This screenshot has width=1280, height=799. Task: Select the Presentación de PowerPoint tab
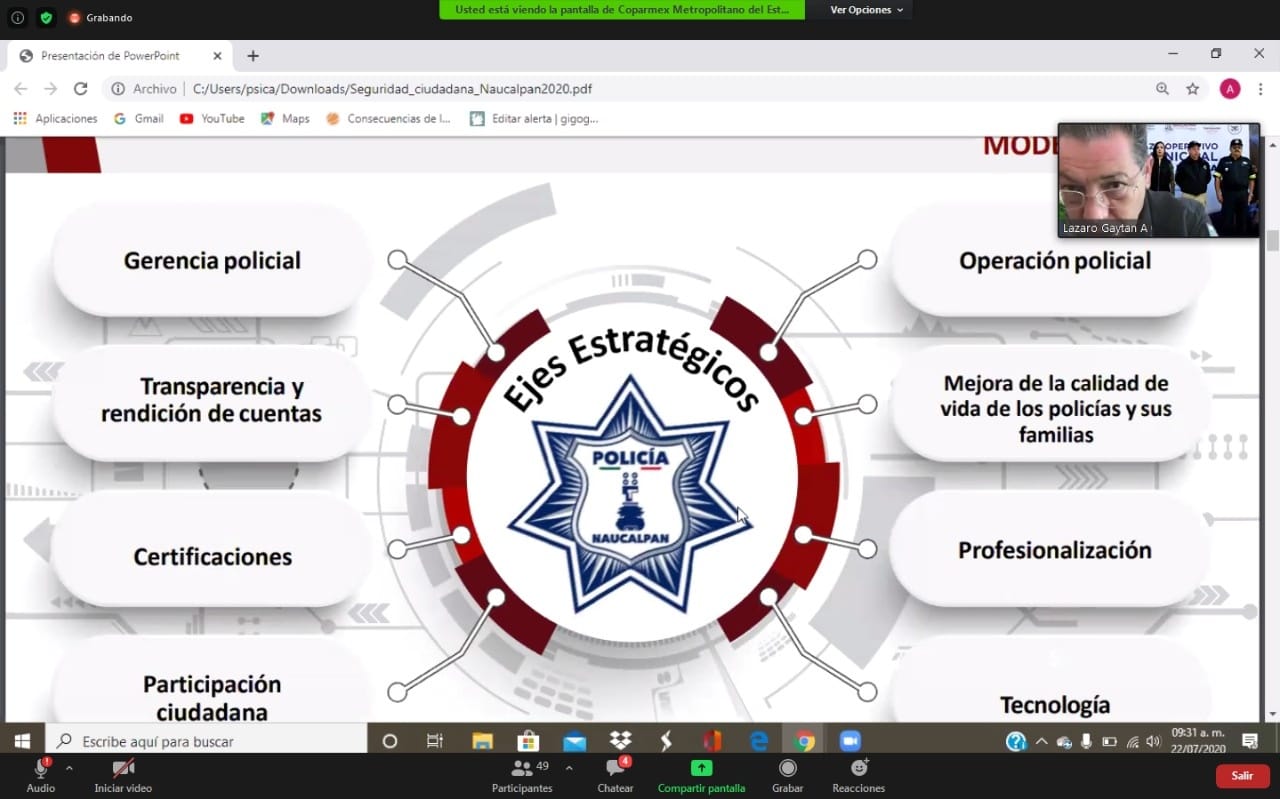pos(110,56)
